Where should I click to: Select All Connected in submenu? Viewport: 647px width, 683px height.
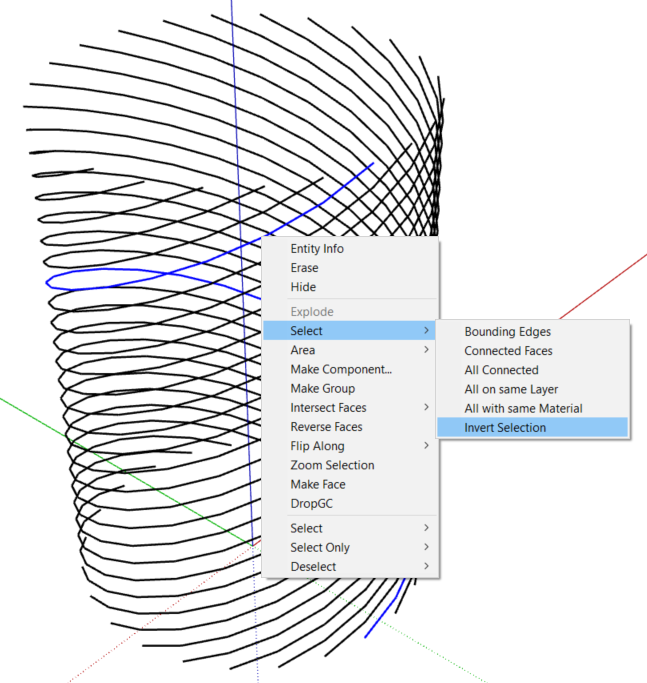click(x=532, y=370)
